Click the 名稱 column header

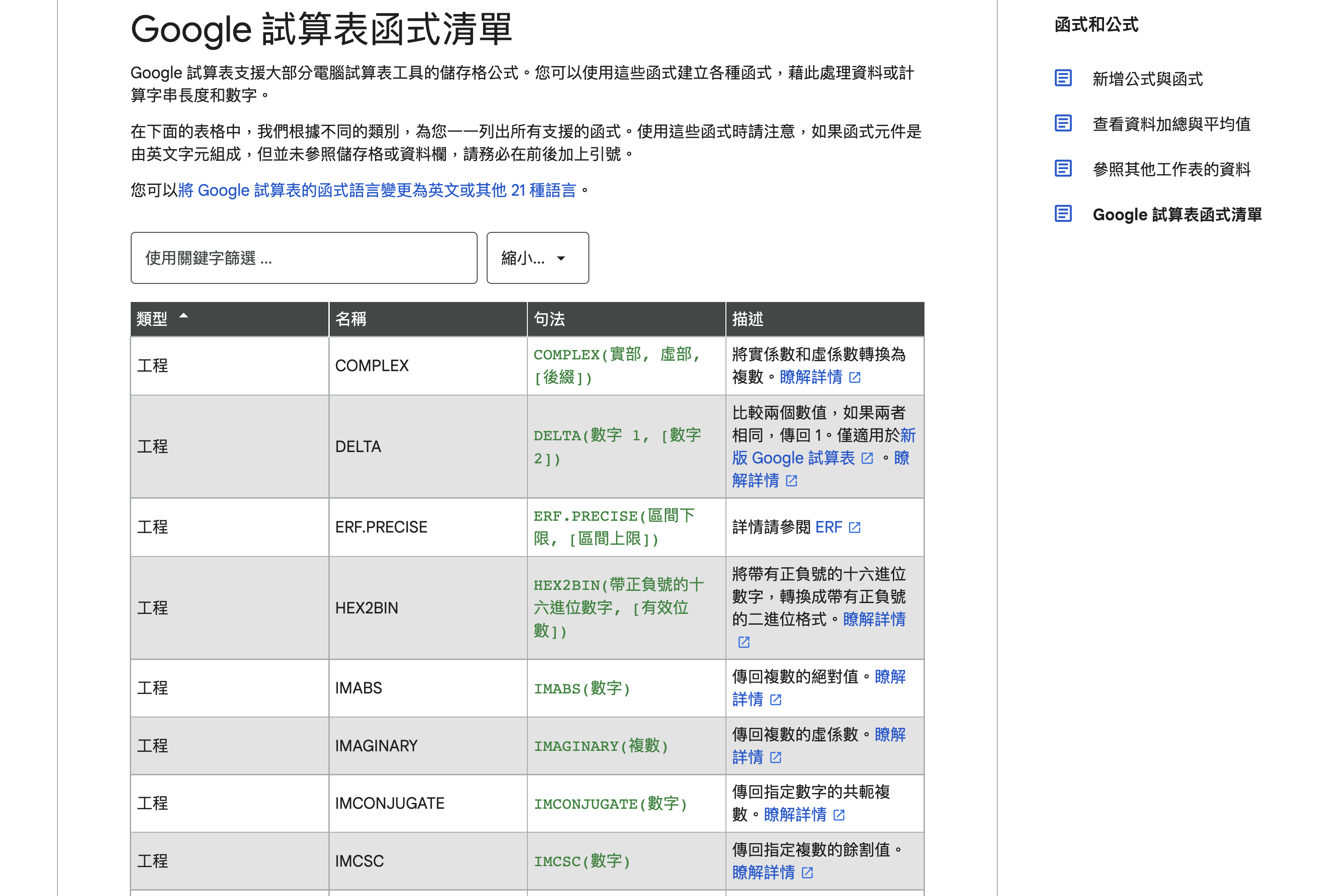(351, 319)
